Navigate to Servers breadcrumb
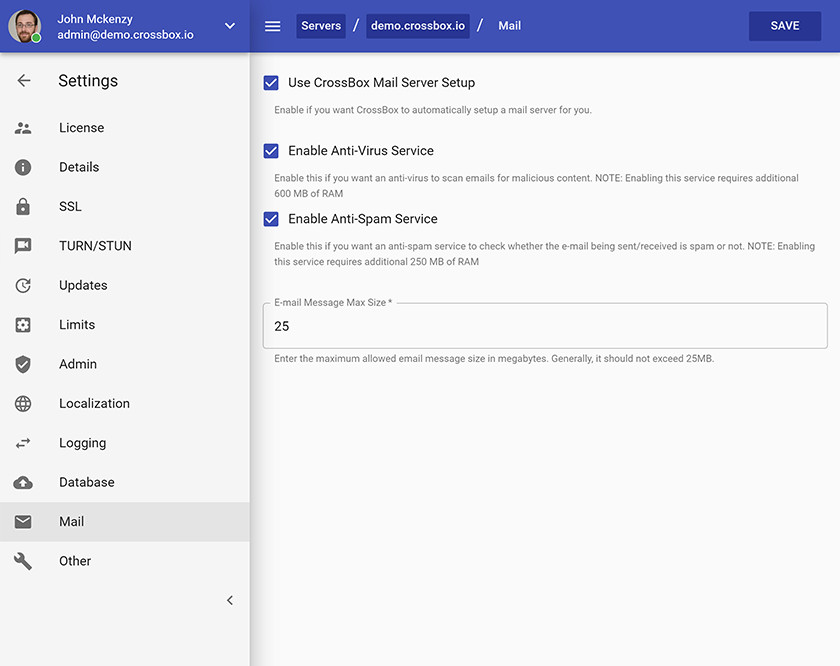The height and width of the screenshot is (666, 840). [321, 26]
